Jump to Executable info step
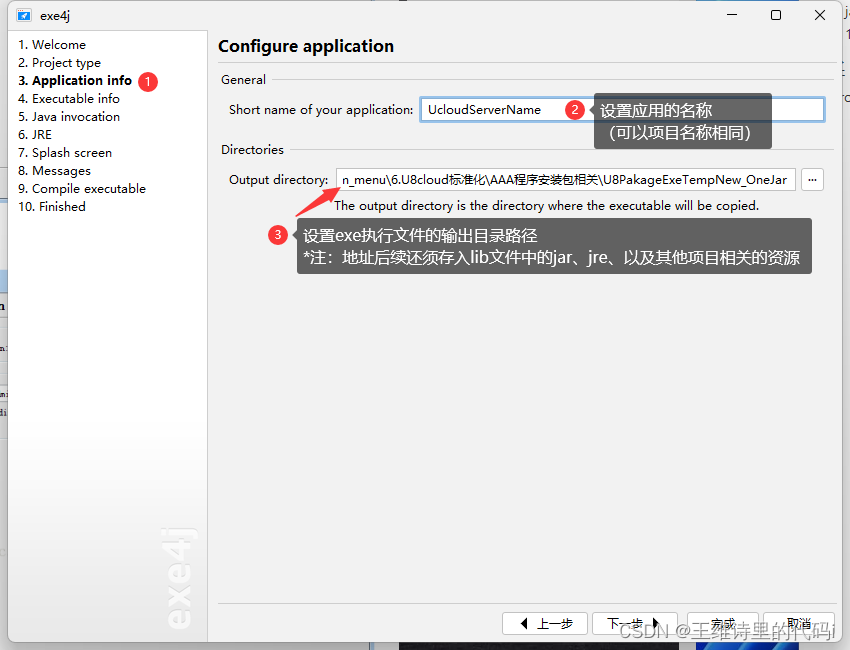This screenshot has width=850, height=650. pyautogui.click(x=69, y=99)
